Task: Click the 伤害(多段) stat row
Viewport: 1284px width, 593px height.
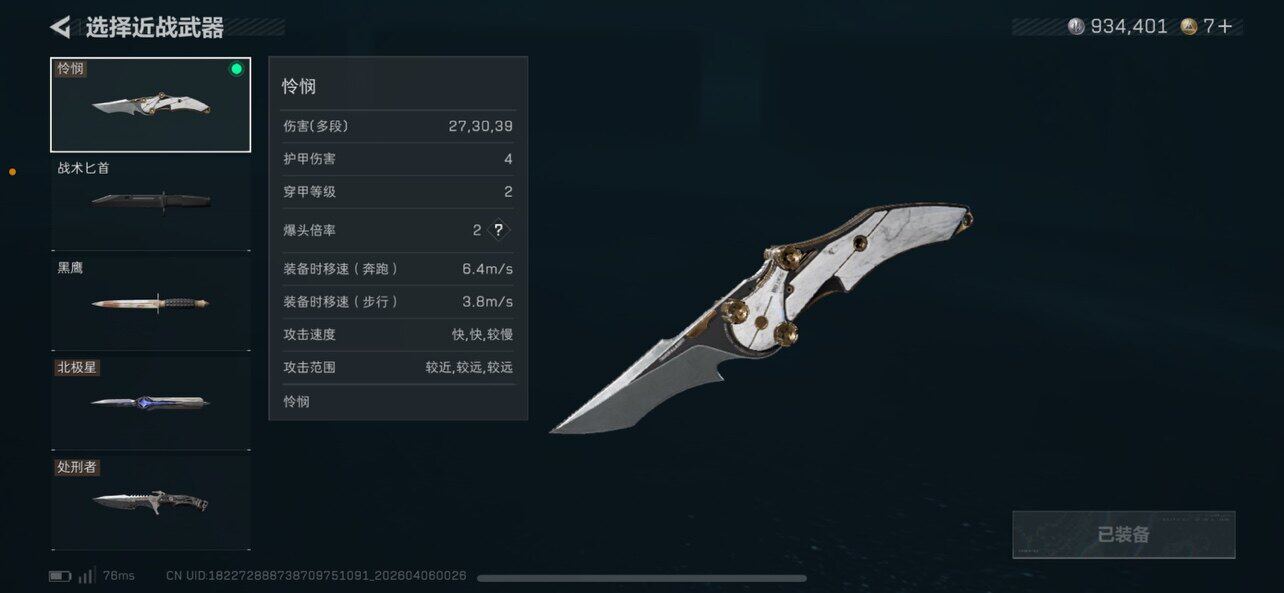Action: coord(398,126)
